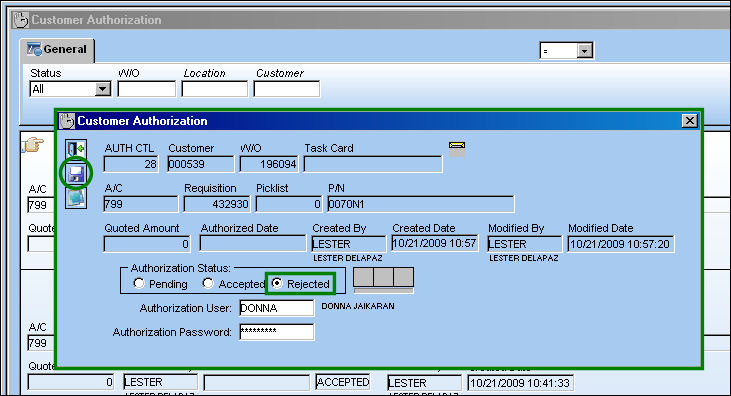
Task: Open the Status dropdown set to All
Action: pos(103,89)
